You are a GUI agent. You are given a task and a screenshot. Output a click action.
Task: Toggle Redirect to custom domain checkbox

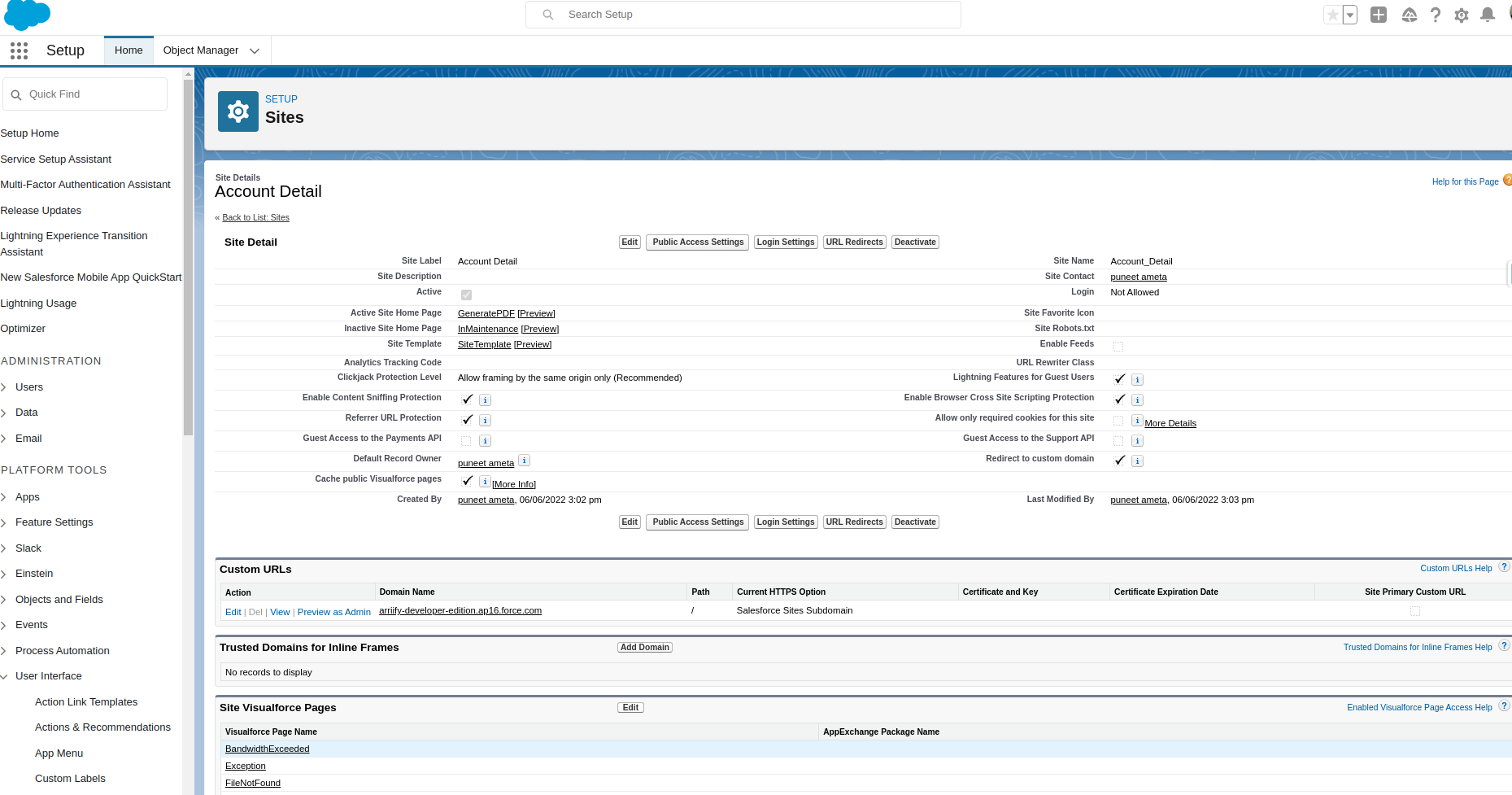click(x=1120, y=461)
